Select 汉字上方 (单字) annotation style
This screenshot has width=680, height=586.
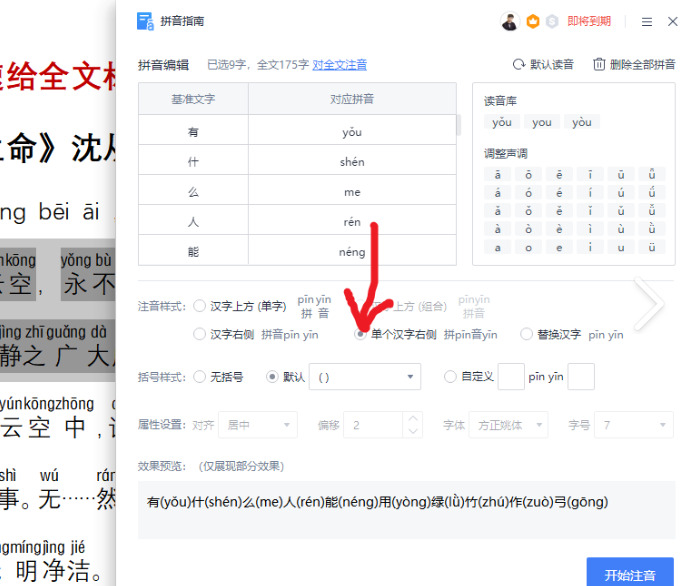[x=199, y=306]
